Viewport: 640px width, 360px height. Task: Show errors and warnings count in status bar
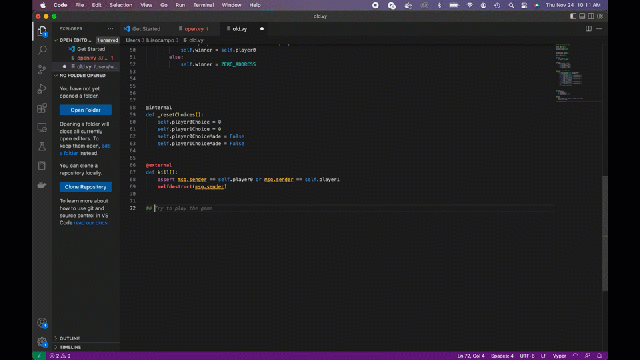60,356
